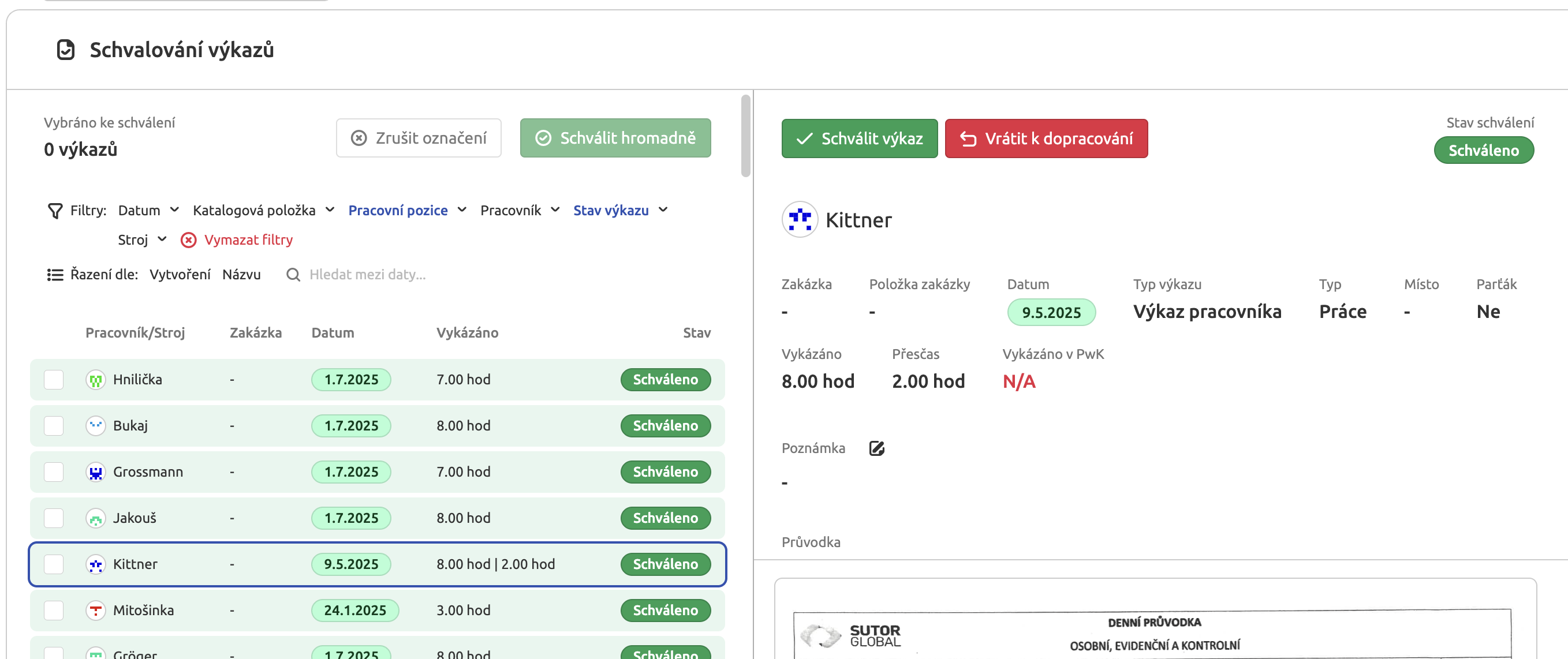Viewport: 1568px width, 659px height.
Task: Click Vrátit k dopracování
Action: click(1046, 138)
